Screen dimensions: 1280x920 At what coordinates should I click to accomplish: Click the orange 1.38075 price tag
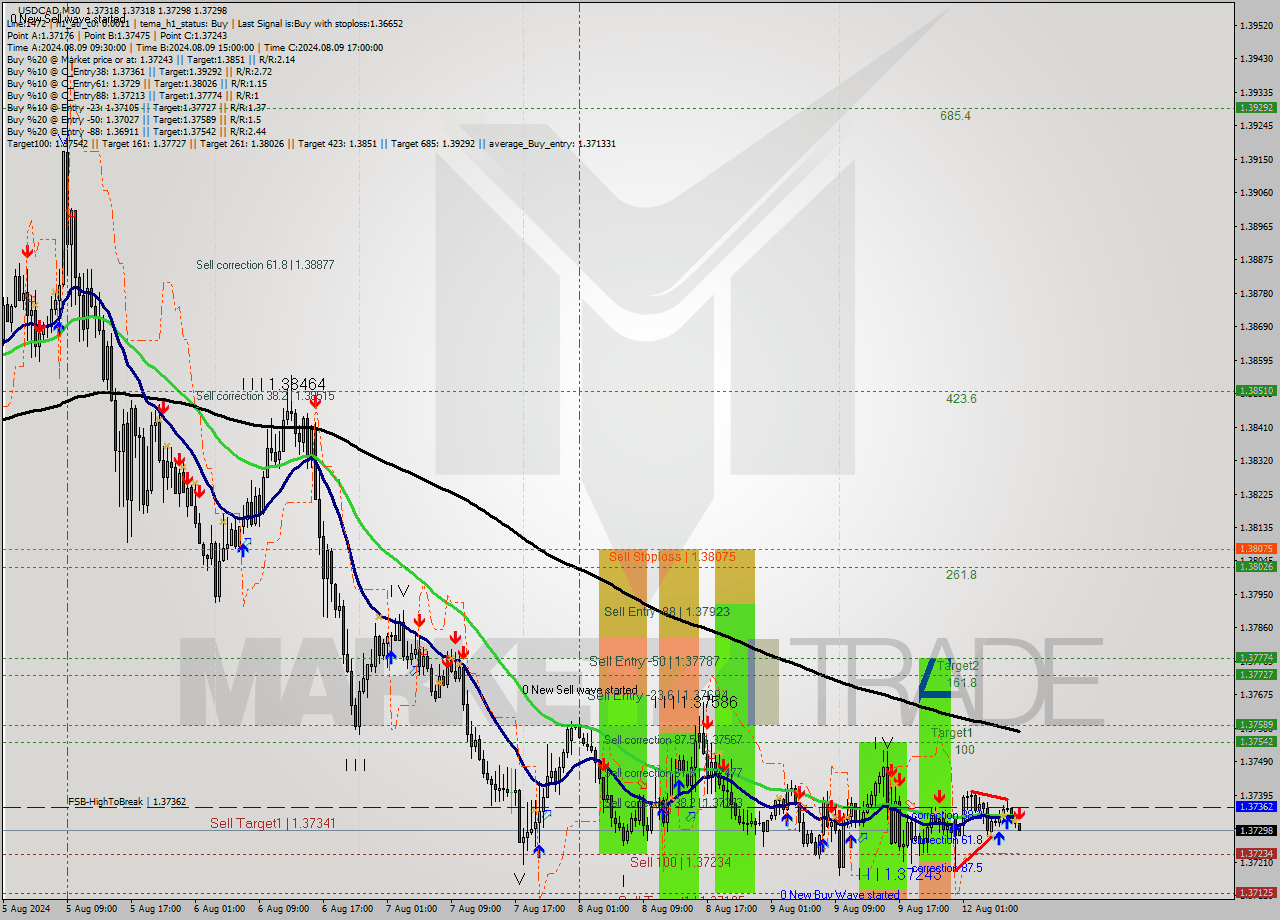click(x=1255, y=548)
